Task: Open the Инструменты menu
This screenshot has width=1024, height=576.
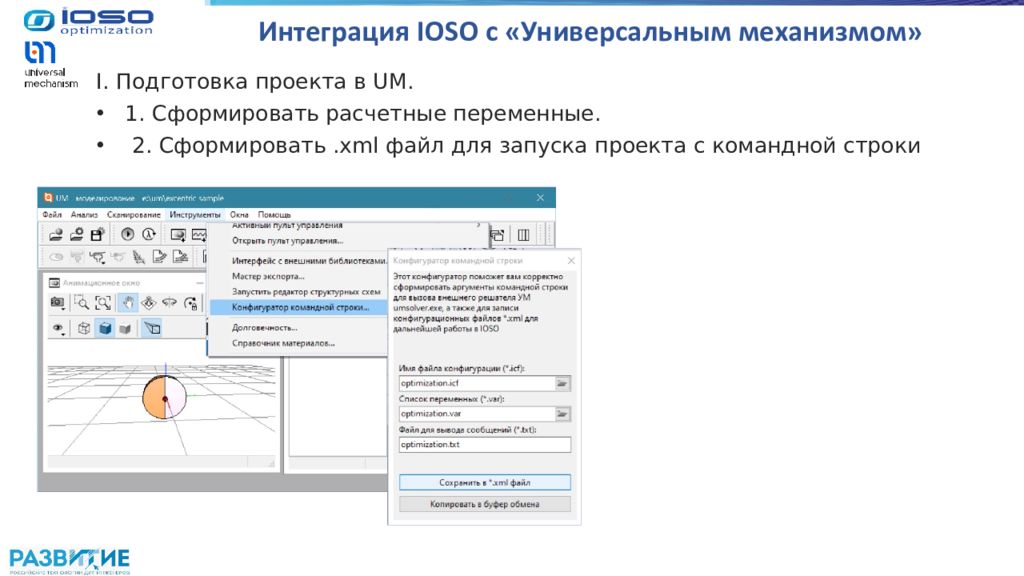Action: point(195,214)
